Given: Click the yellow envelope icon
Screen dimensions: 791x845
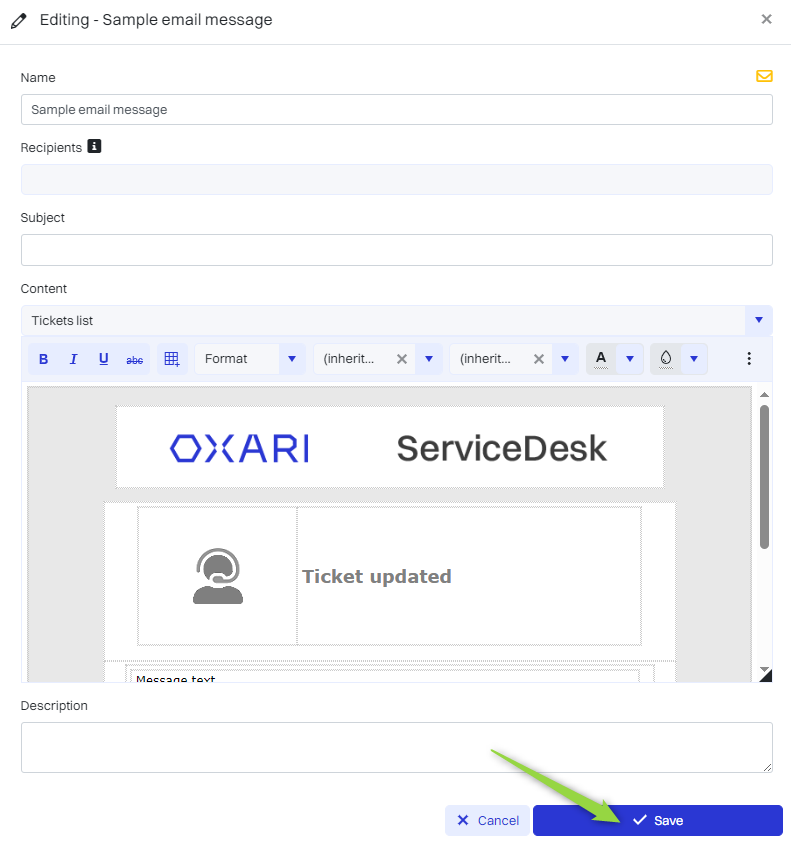Looking at the screenshot, I should (764, 76).
